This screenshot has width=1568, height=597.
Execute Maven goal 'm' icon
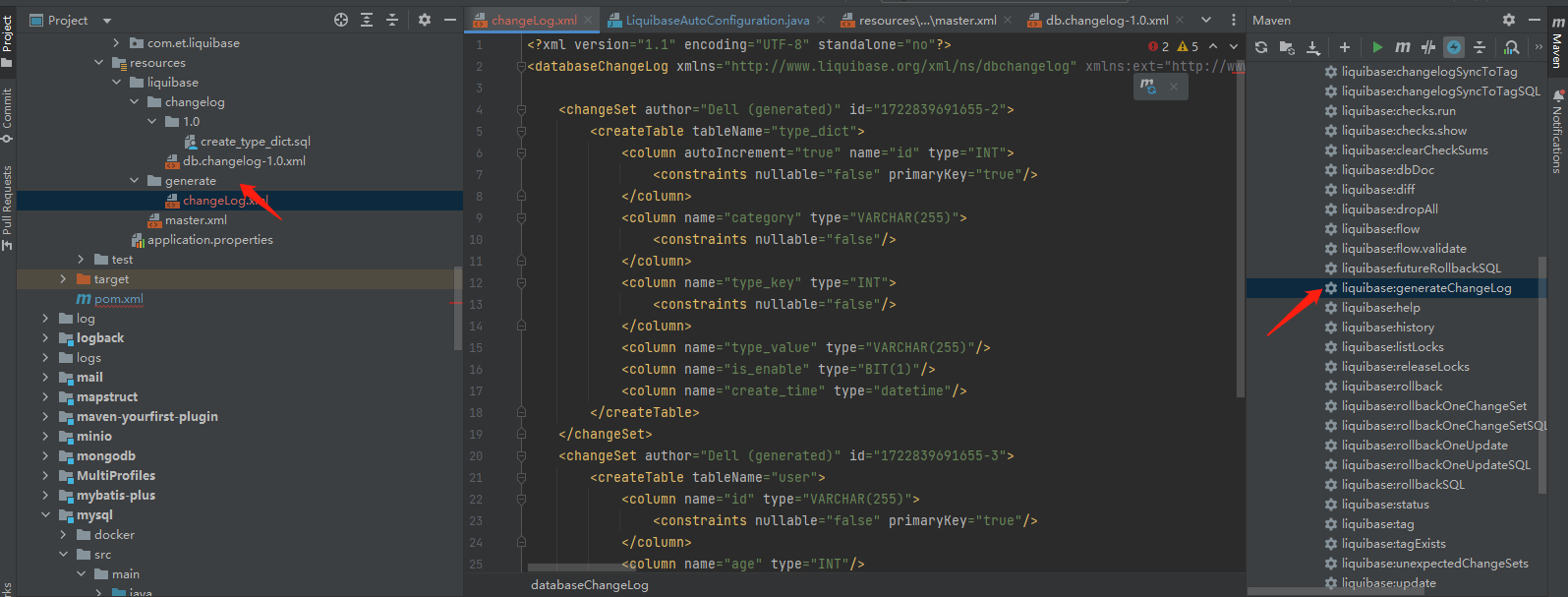coord(1403,47)
